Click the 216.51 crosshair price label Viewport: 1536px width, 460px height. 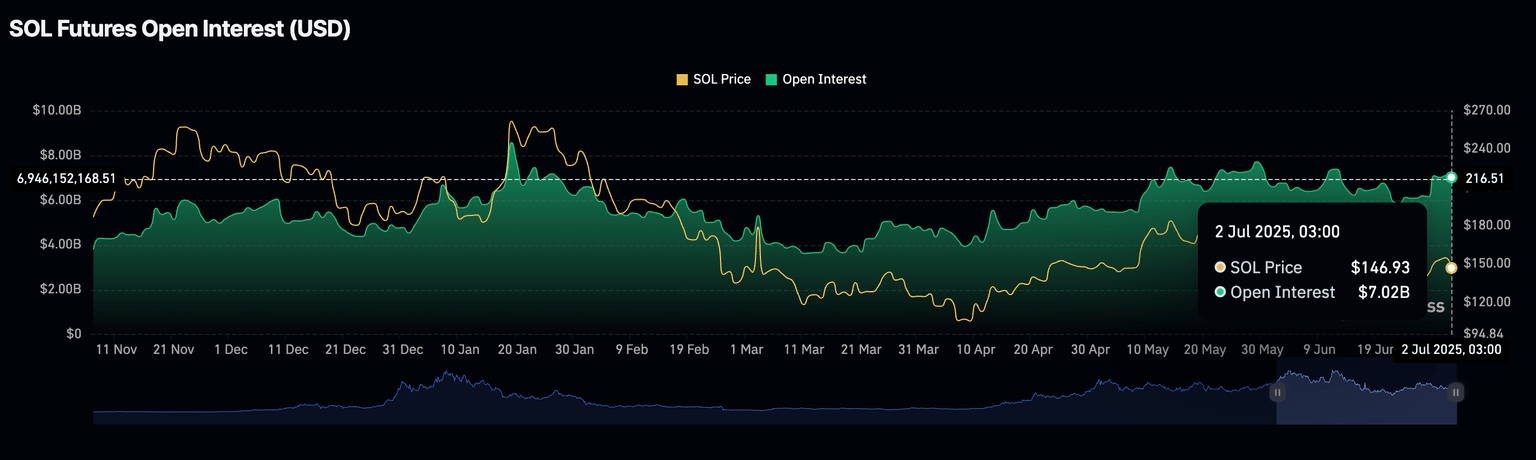click(1485, 178)
